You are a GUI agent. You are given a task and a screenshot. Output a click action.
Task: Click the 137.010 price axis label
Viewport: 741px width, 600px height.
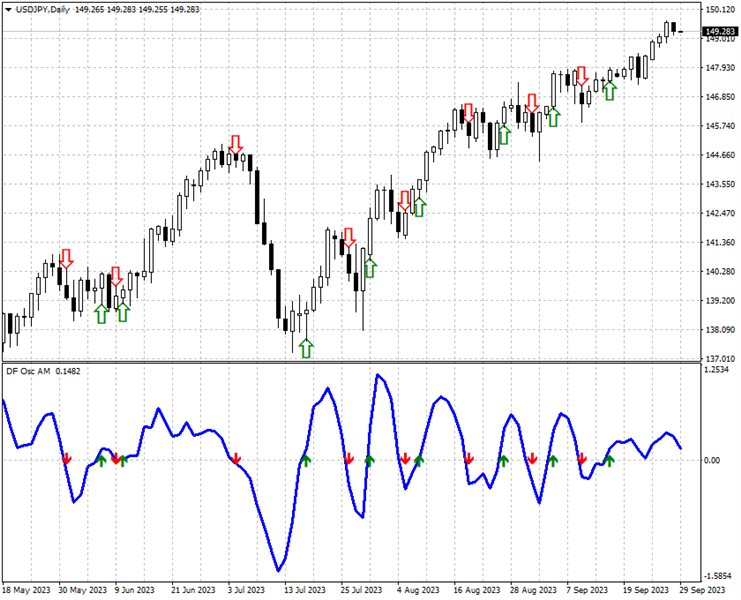click(720, 359)
